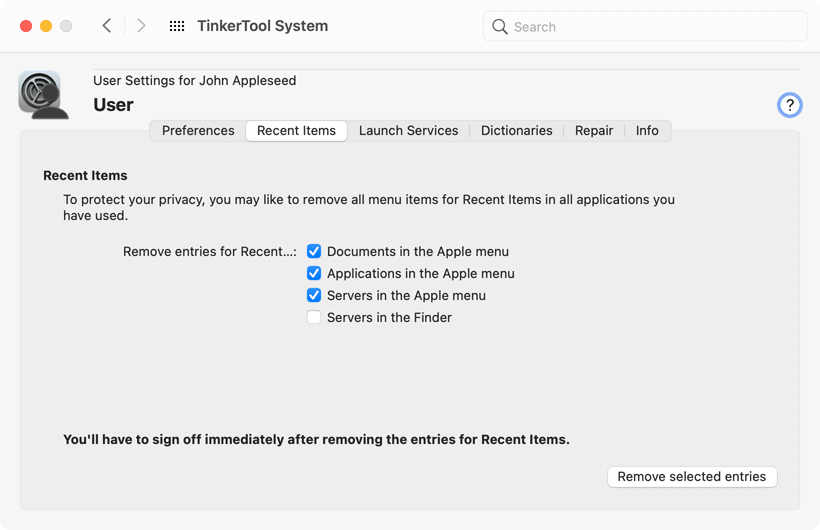Minimize the window with the yellow button
The width and height of the screenshot is (820, 530).
(x=46, y=26)
